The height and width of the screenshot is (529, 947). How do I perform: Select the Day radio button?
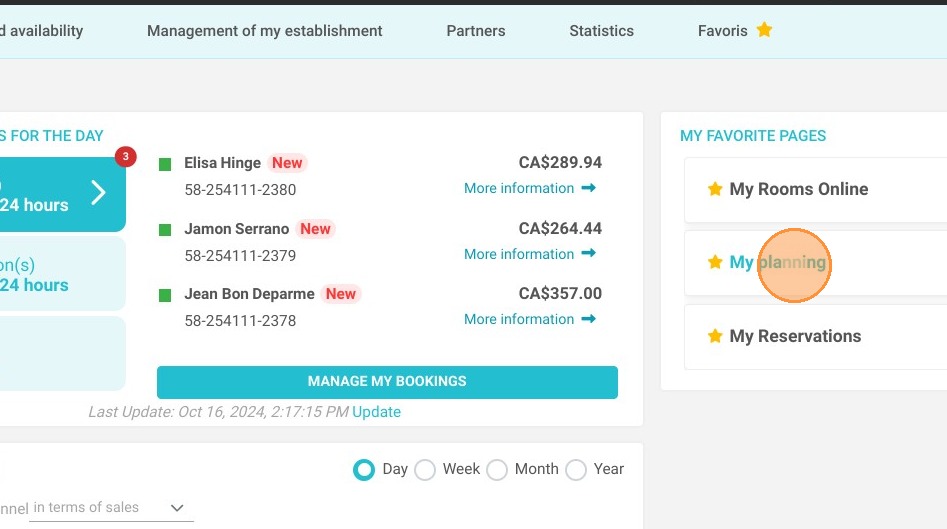[x=364, y=469]
